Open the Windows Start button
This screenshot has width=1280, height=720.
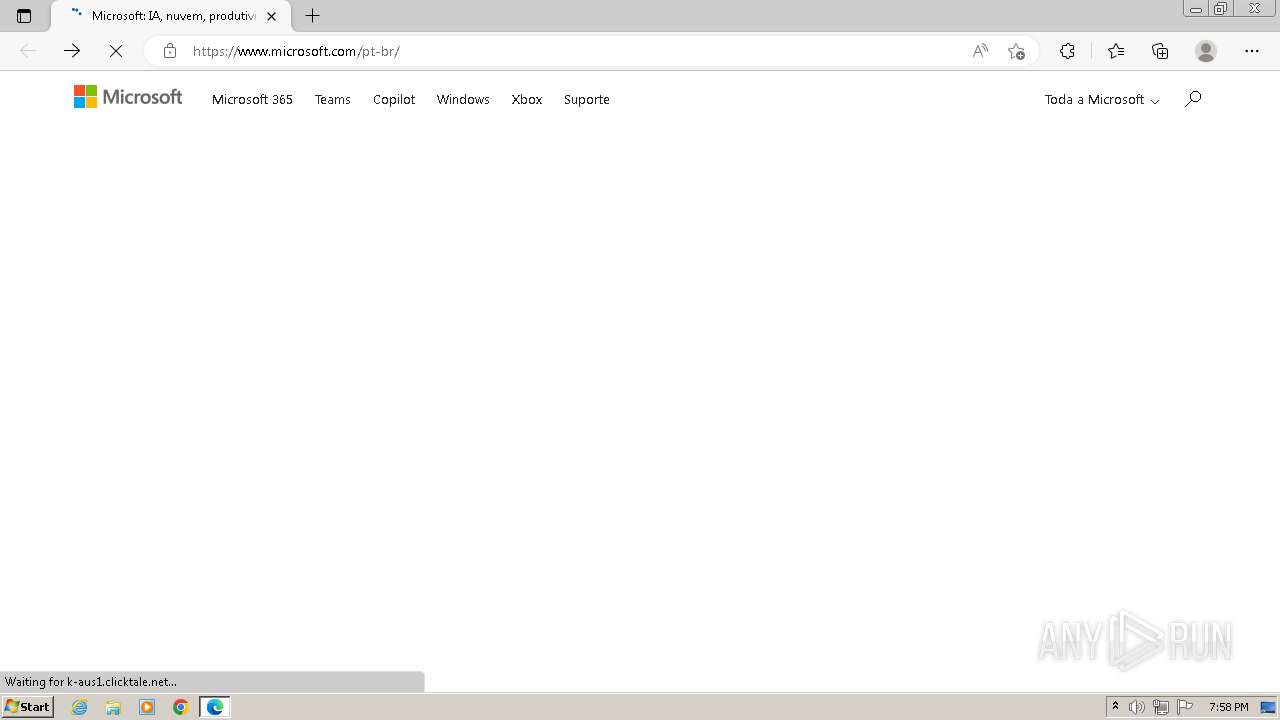[27, 707]
